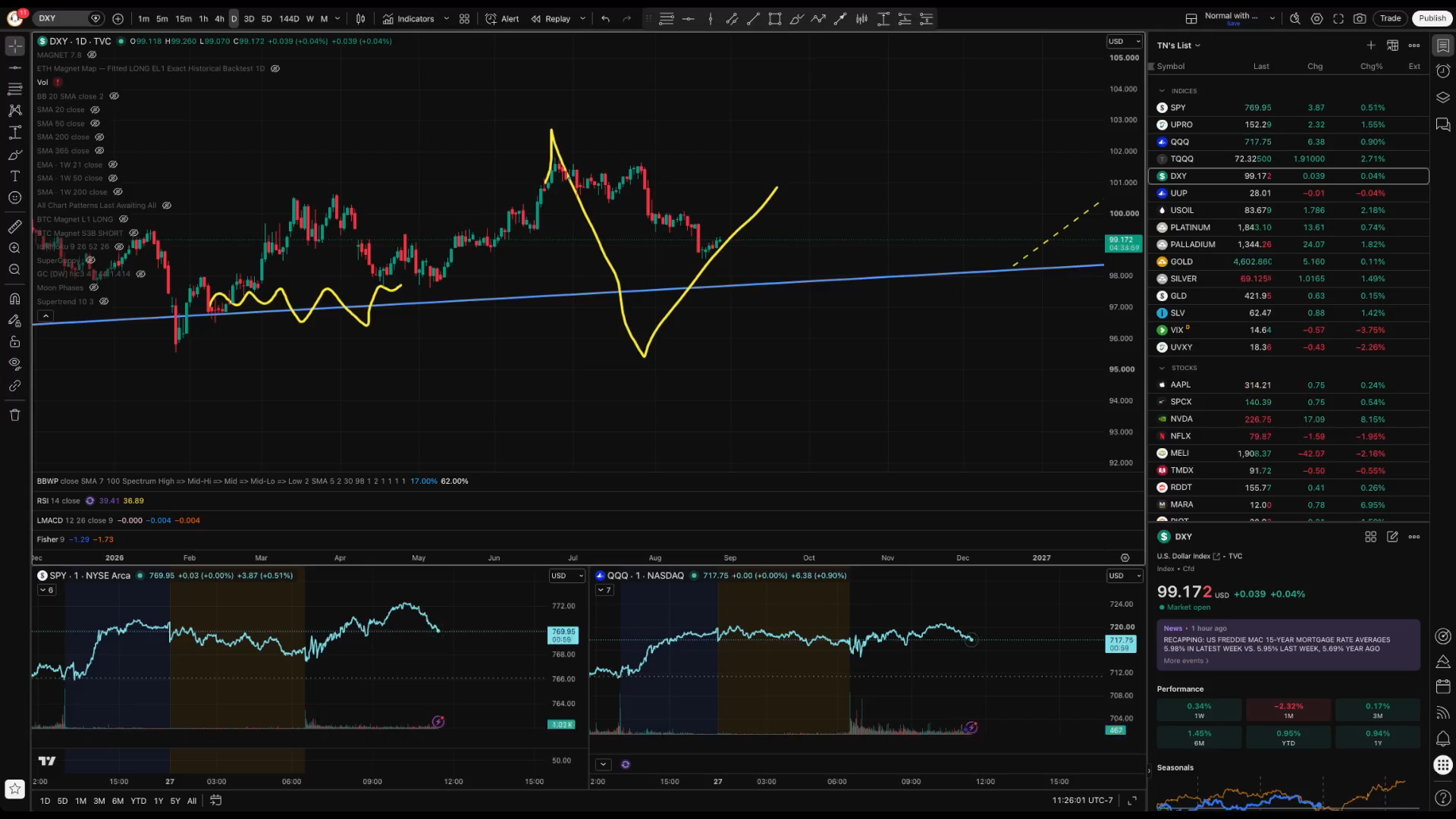This screenshot has width=1456, height=819.
Task: Select the Text tool in left toolbar
Action: (14, 176)
